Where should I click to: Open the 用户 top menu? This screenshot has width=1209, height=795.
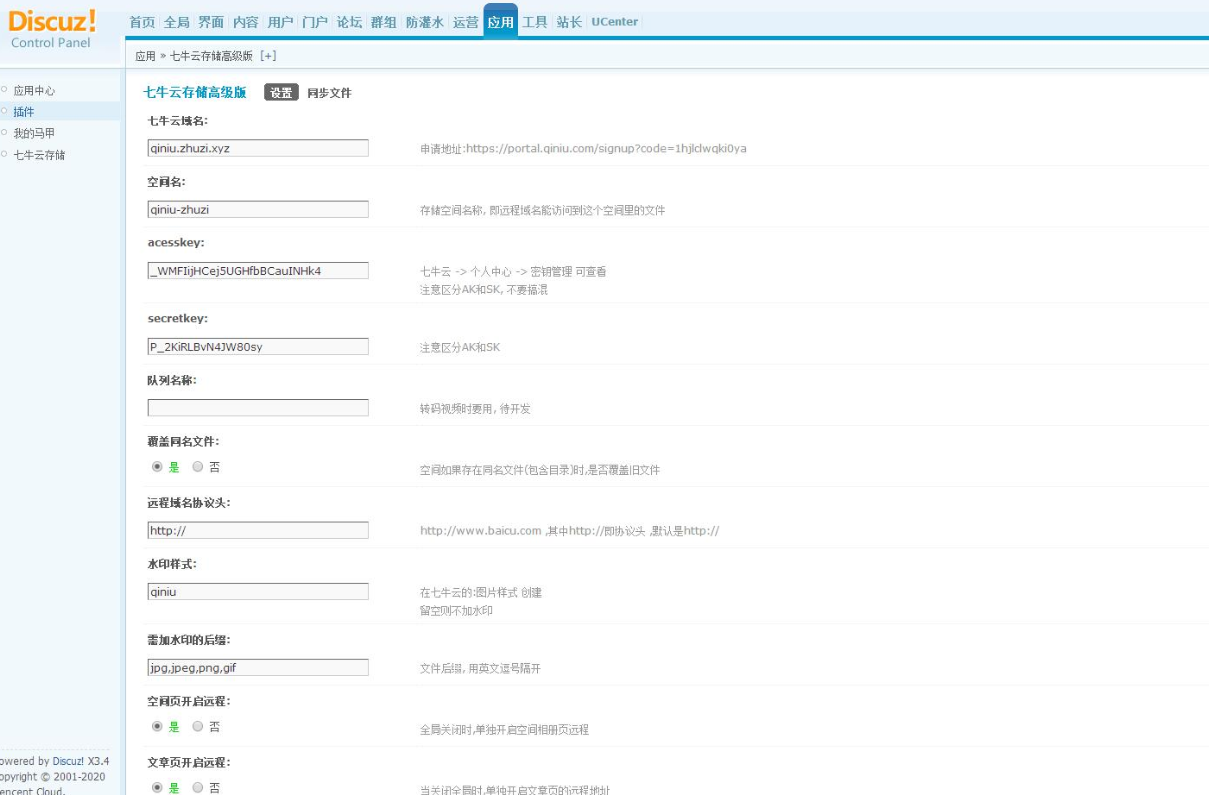(281, 22)
